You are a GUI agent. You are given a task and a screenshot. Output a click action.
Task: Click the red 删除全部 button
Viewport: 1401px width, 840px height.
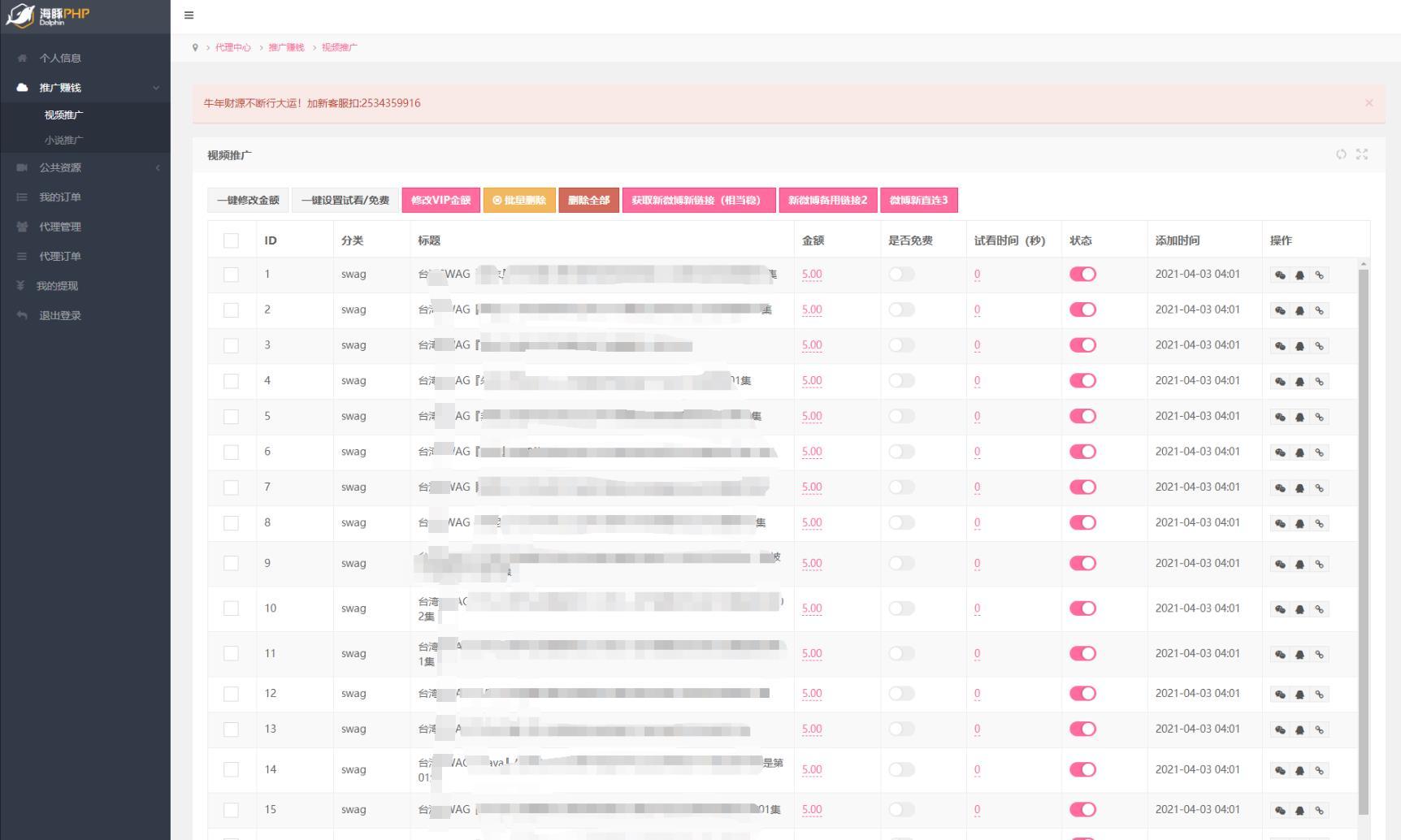coord(588,200)
